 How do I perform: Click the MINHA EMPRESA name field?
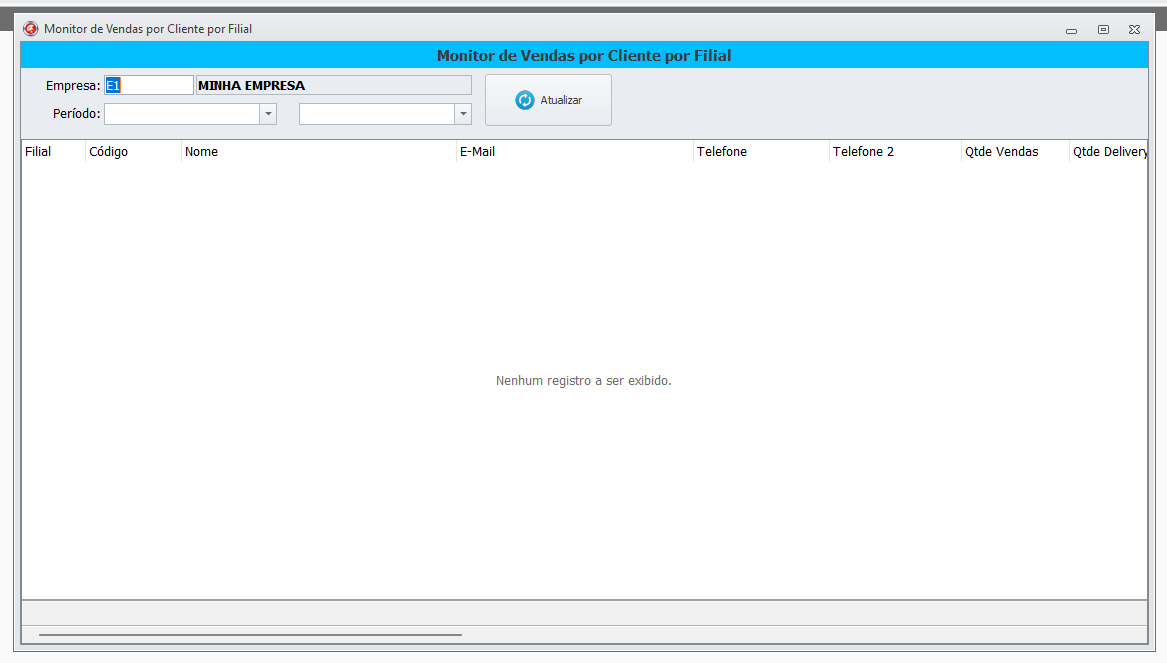[333, 86]
